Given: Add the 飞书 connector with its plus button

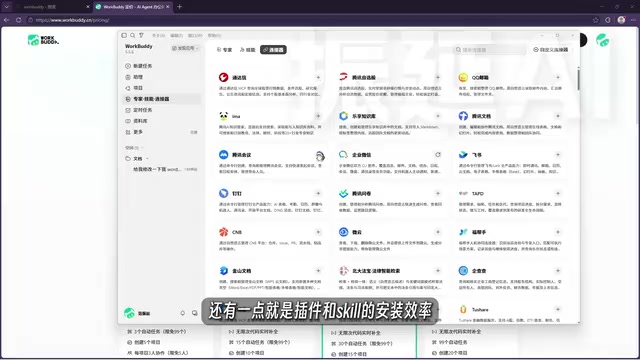Looking at the screenshot, I should [558, 155].
